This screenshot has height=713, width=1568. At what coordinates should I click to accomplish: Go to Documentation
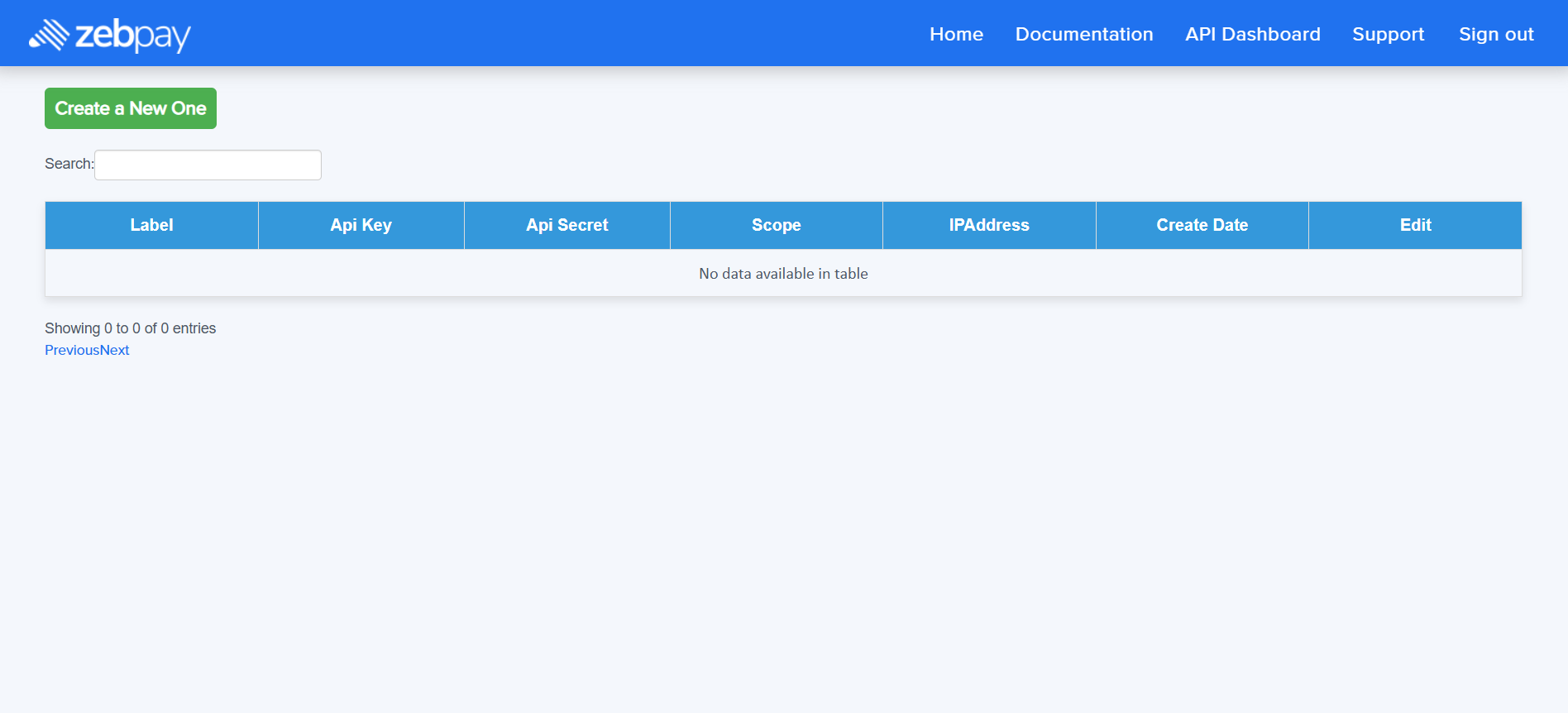click(1083, 34)
